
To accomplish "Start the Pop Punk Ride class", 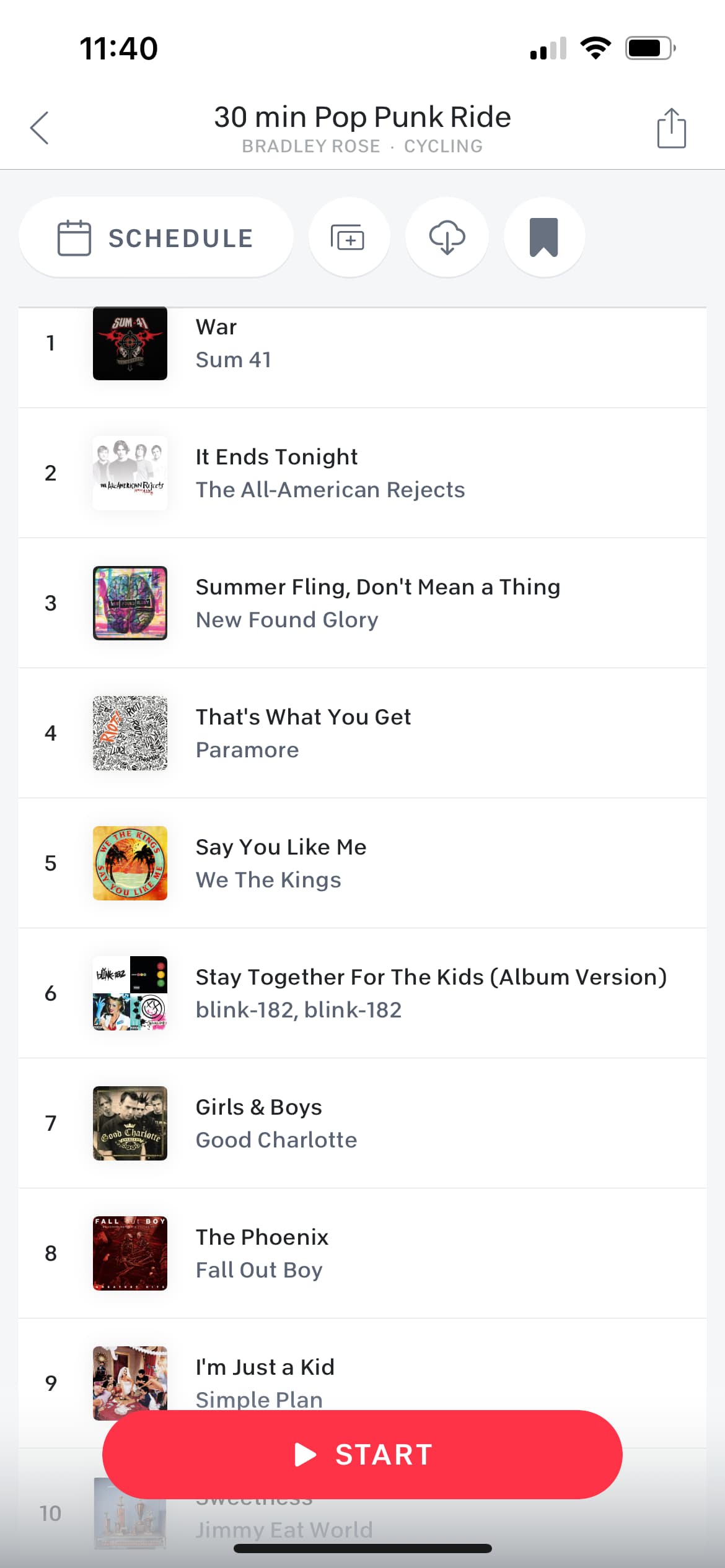I will [x=362, y=1454].
